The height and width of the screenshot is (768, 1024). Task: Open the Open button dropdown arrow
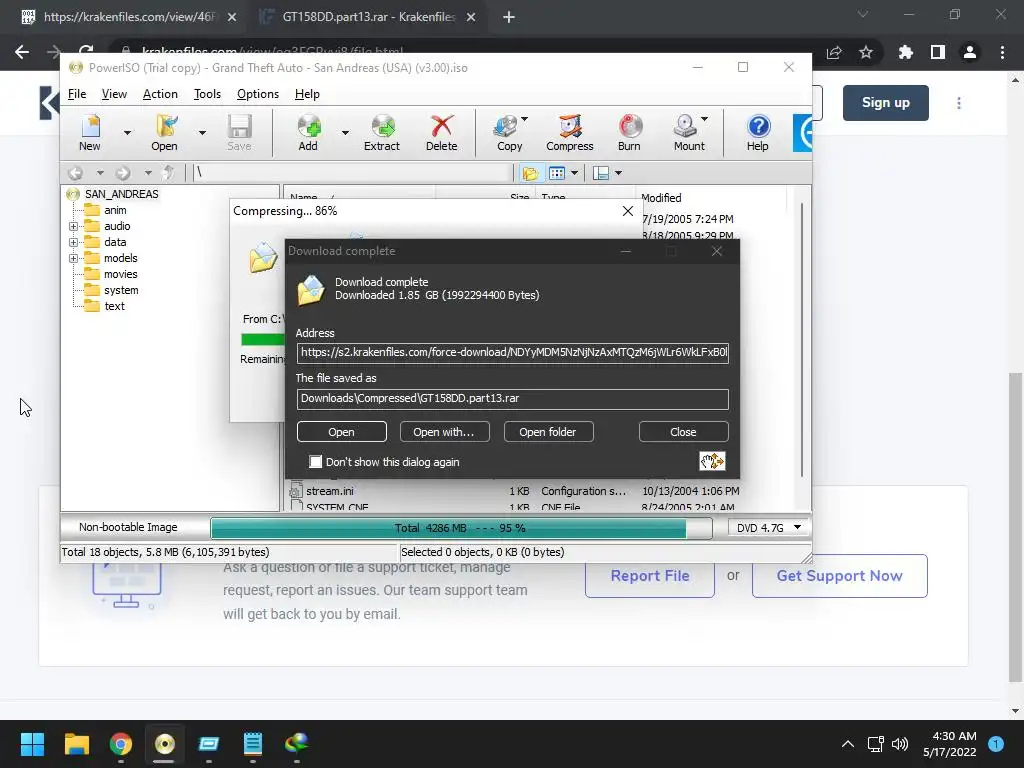[x=202, y=133]
